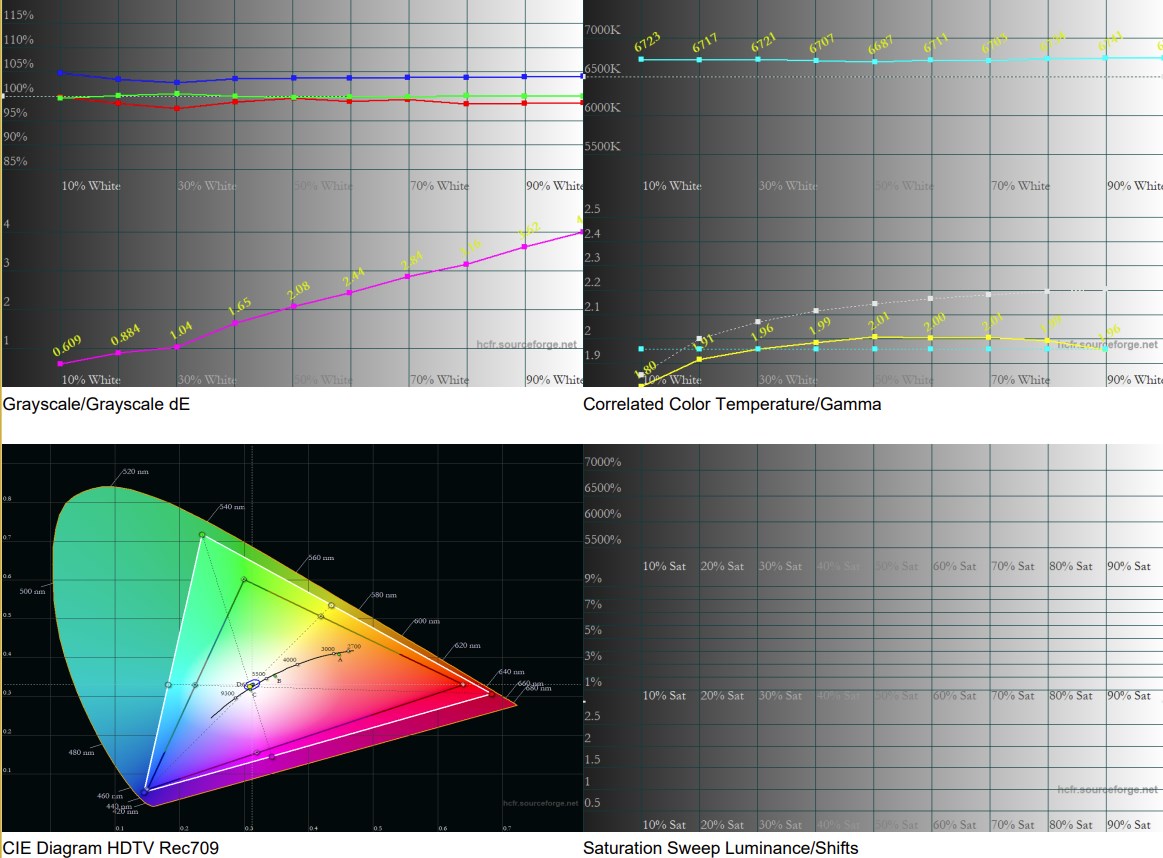Open the hcfr.sourceforge.net watermark on the CIE diagram
This screenshot has height=858, width=1163.
point(540,803)
